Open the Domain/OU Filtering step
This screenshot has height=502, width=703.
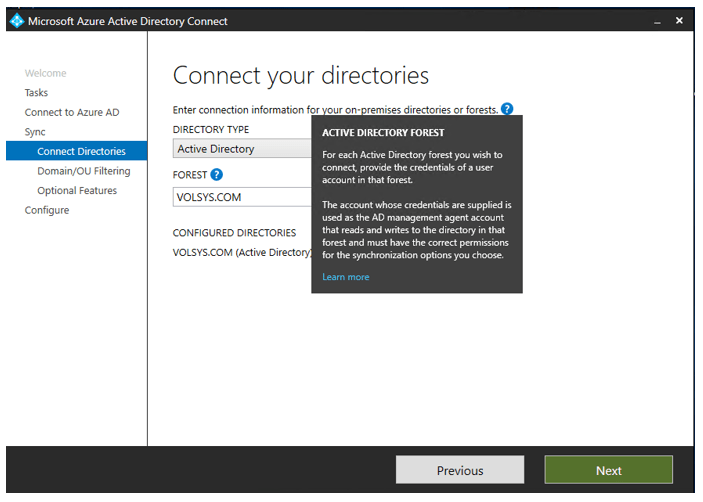click(83, 171)
